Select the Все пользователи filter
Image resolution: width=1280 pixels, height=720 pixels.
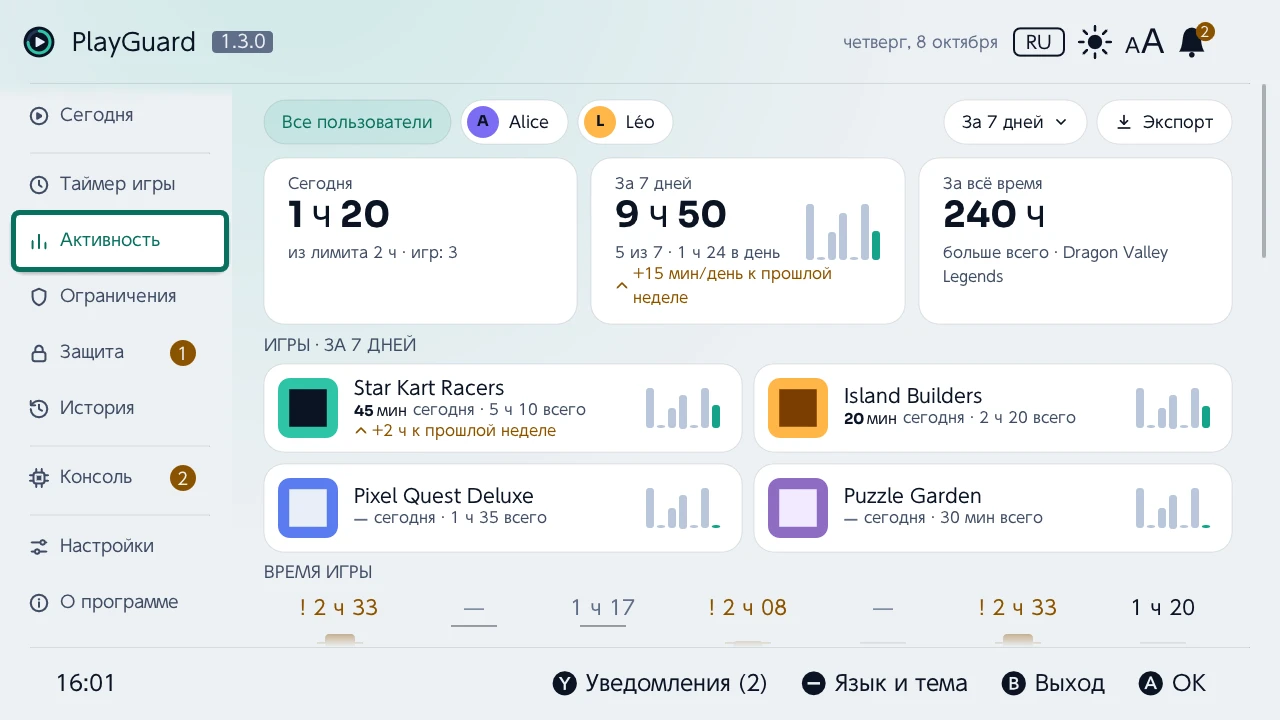(x=357, y=122)
